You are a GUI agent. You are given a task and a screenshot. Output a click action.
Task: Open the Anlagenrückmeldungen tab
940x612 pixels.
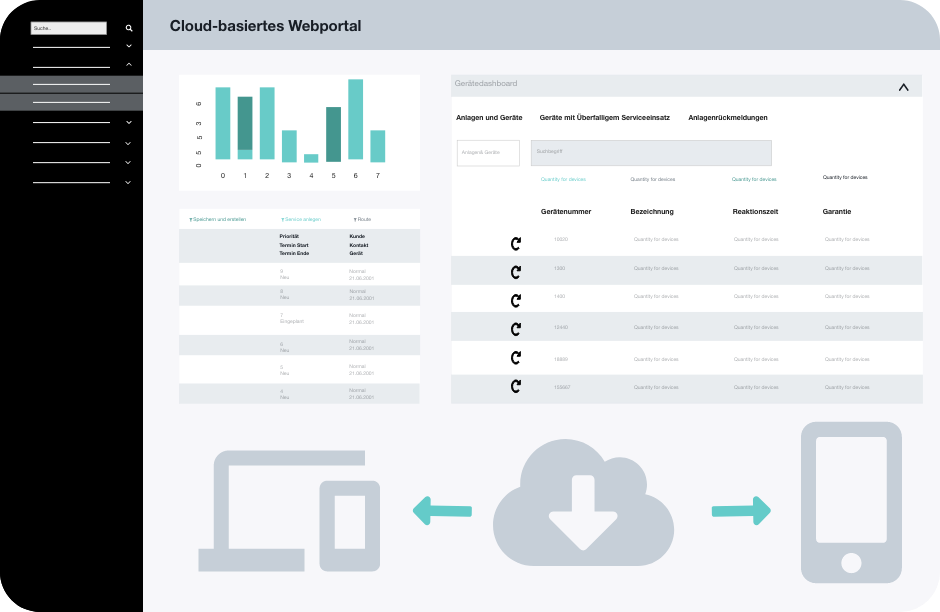click(727, 117)
